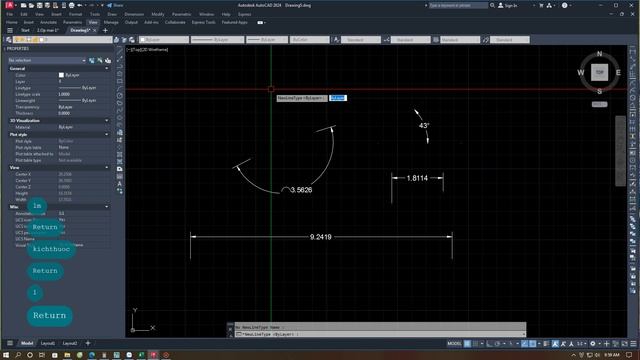Viewport: 640px width, 360px height.
Task: Toggle object snap in status bar
Action: (533, 344)
